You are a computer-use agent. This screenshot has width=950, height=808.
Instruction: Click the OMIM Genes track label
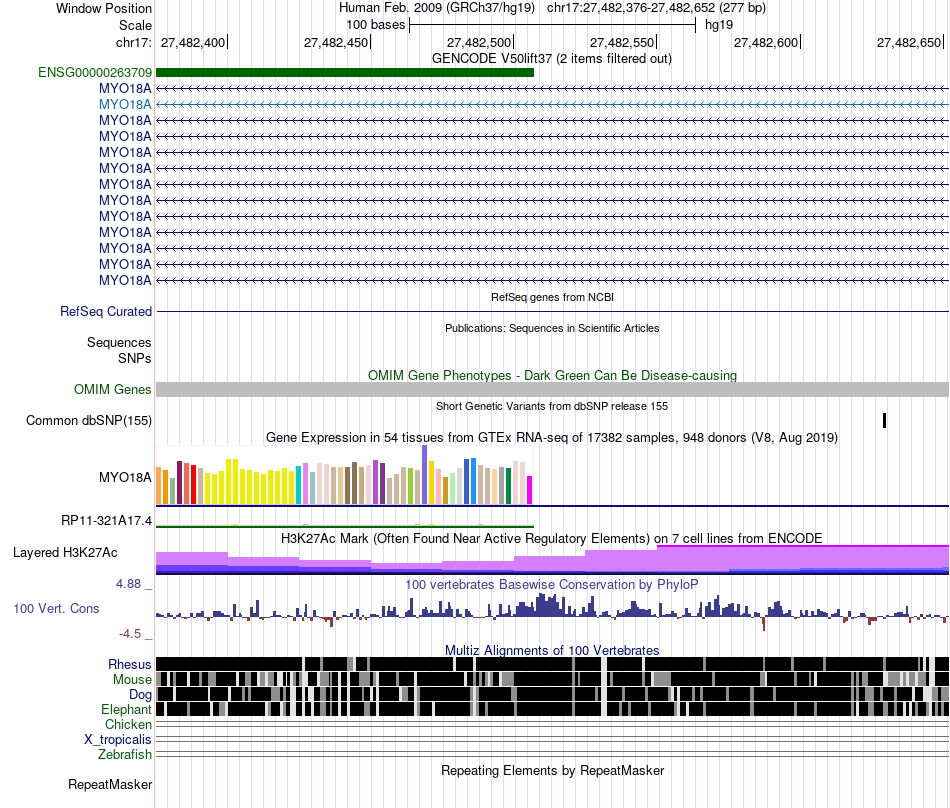coord(112,389)
